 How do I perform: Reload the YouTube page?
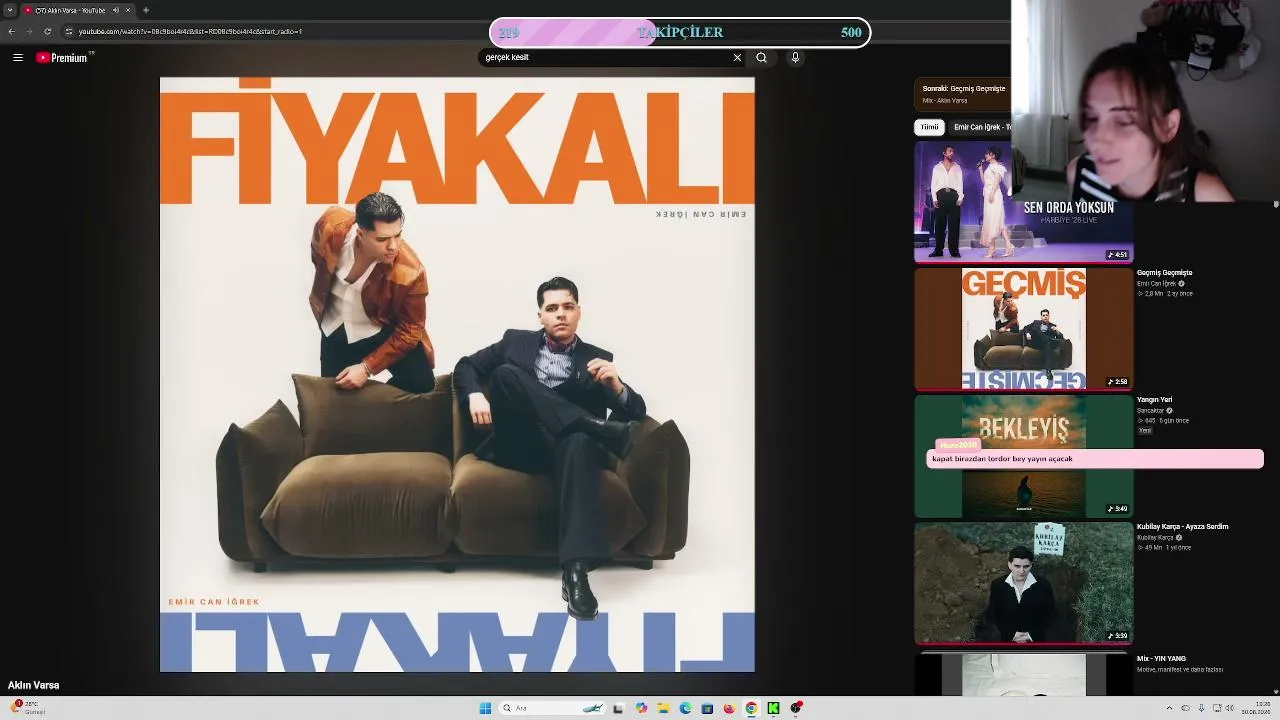point(47,31)
